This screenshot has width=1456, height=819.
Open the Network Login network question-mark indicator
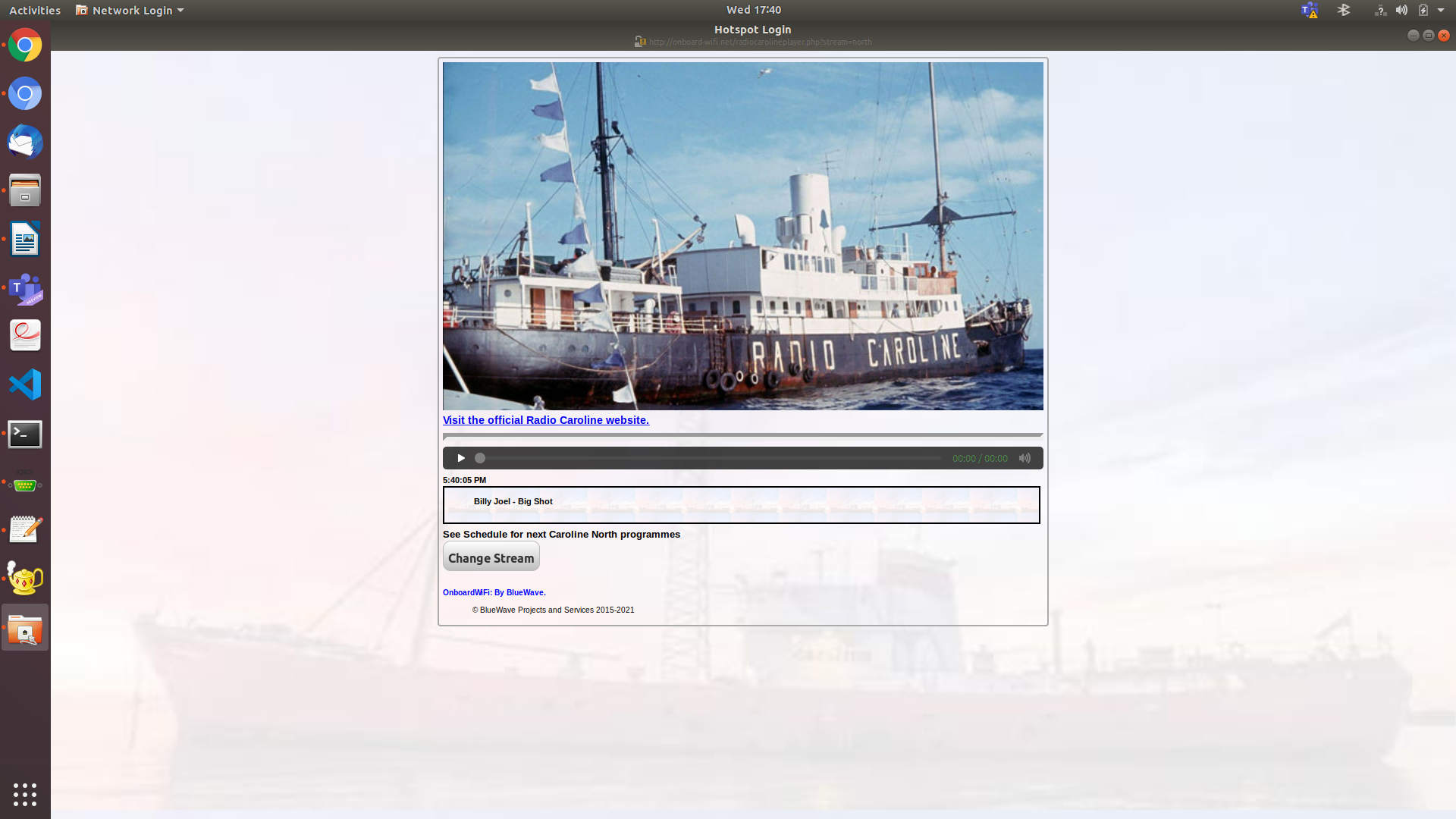point(1380,10)
